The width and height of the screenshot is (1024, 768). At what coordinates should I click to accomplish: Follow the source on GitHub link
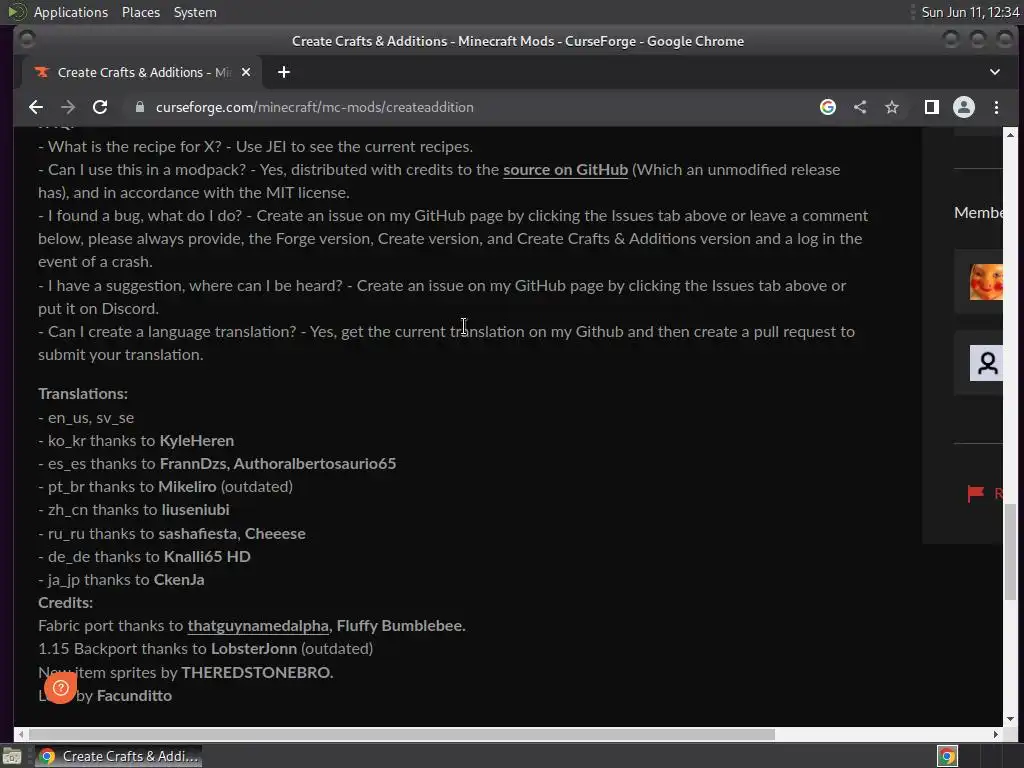565,170
